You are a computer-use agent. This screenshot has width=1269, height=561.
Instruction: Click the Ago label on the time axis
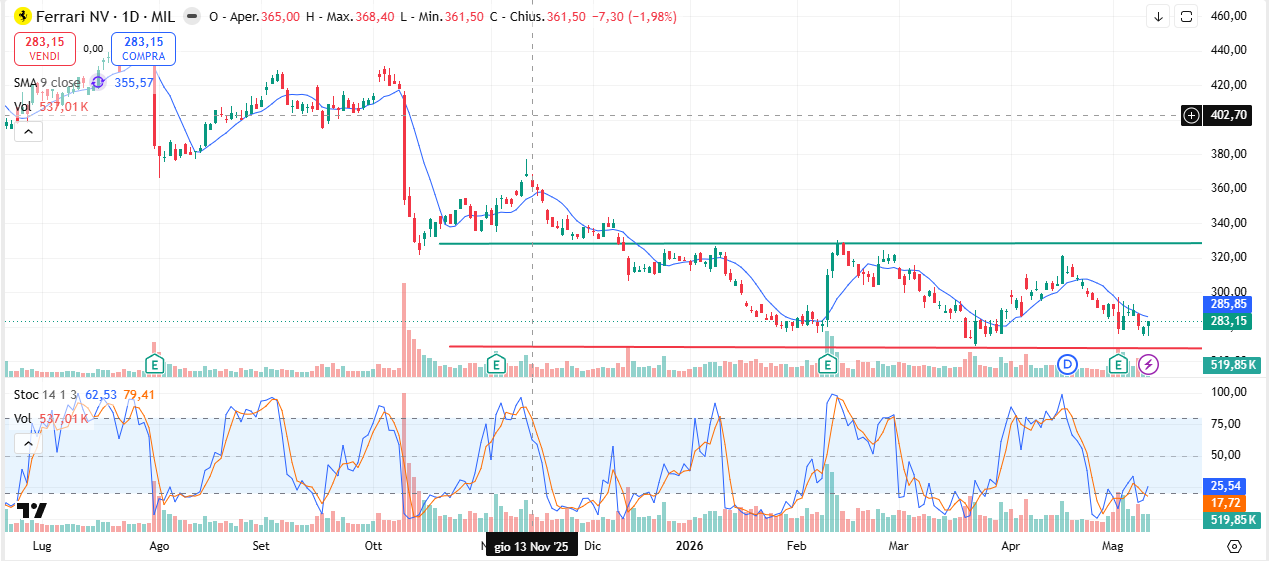158,546
